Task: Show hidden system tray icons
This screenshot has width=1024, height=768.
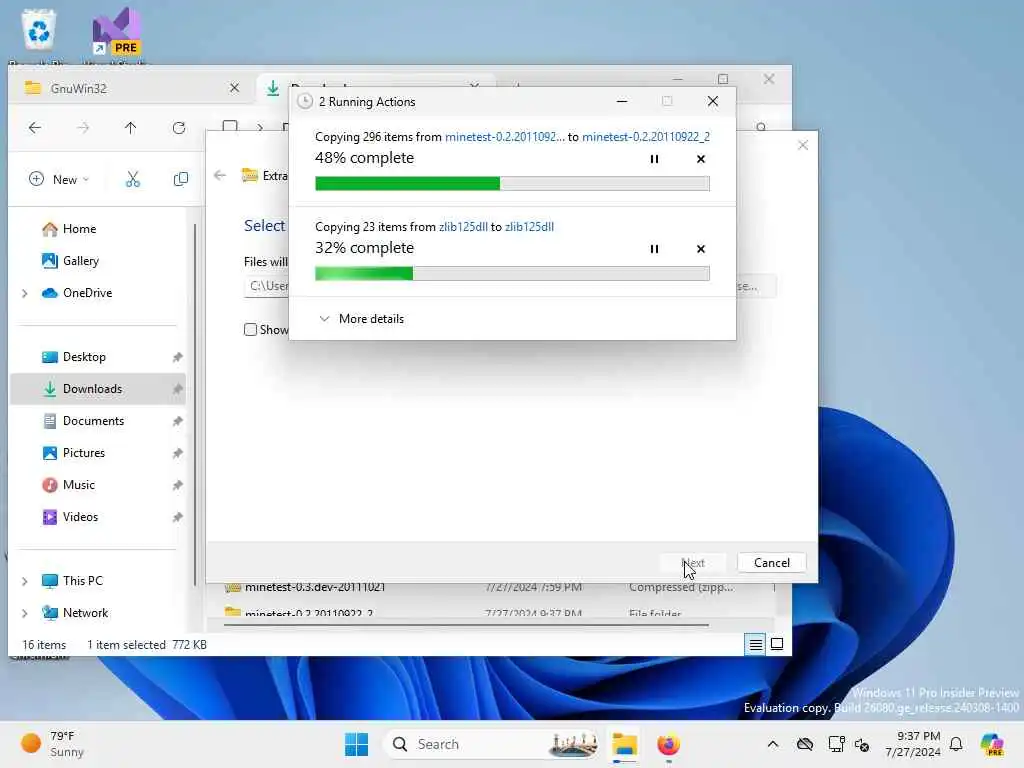Action: [773, 744]
